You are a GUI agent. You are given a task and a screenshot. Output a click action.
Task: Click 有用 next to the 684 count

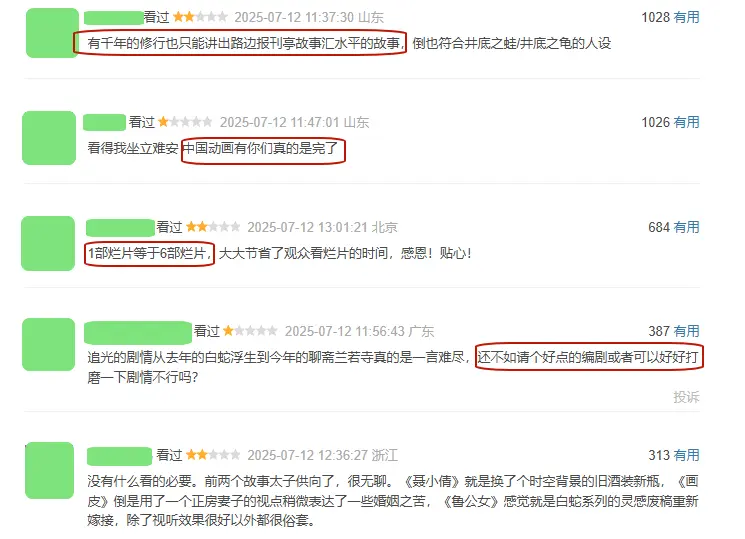point(687,227)
